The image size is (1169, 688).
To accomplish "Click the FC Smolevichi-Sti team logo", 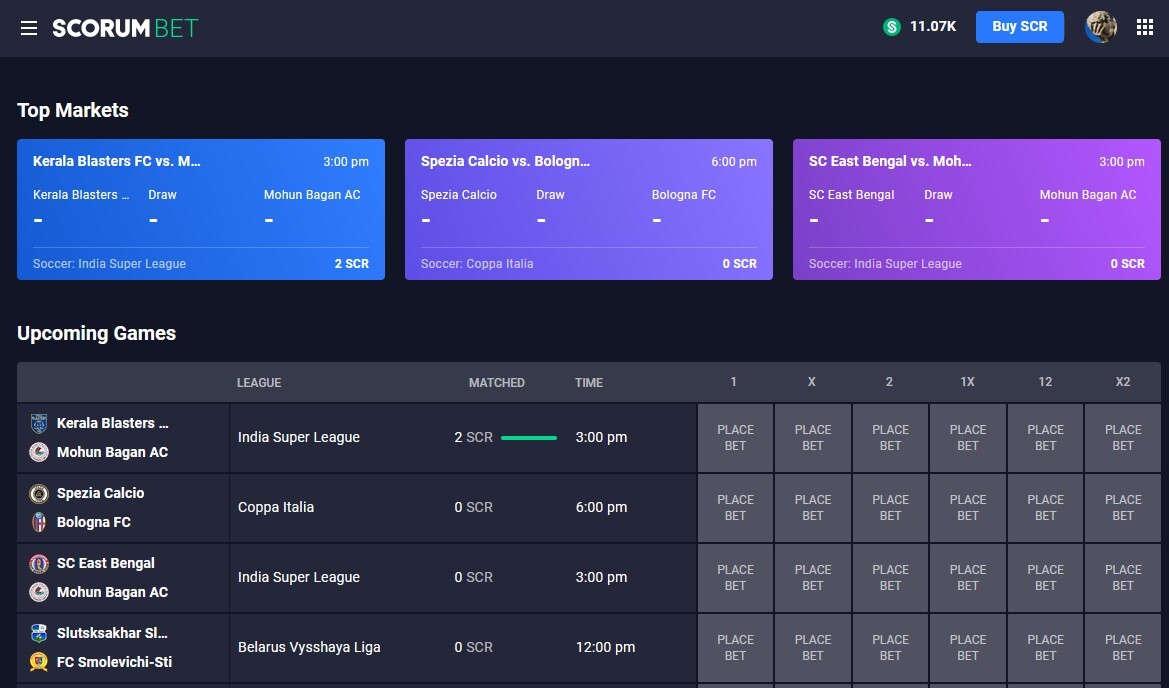I will click(x=39, y=661).
